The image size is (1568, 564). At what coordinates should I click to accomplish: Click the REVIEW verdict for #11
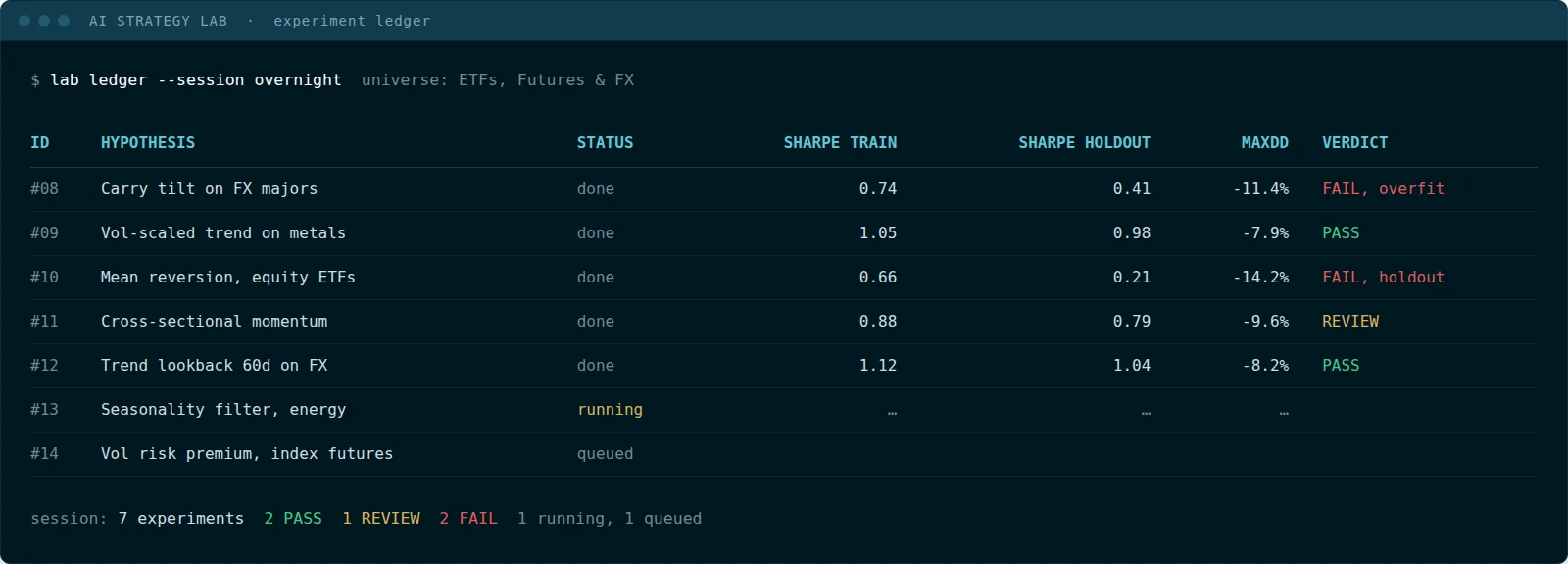[1350, 322]
